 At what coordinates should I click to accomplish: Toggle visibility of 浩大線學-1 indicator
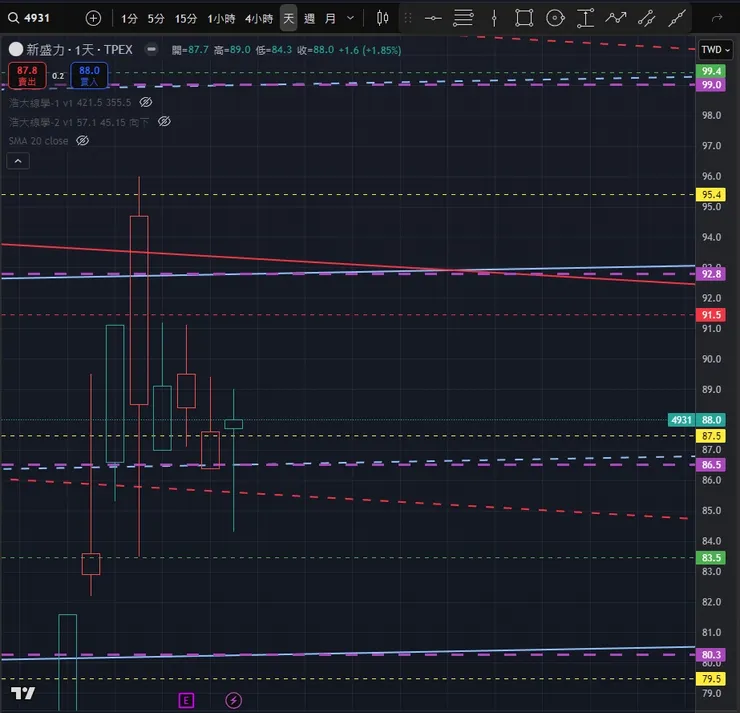[146, 102]
